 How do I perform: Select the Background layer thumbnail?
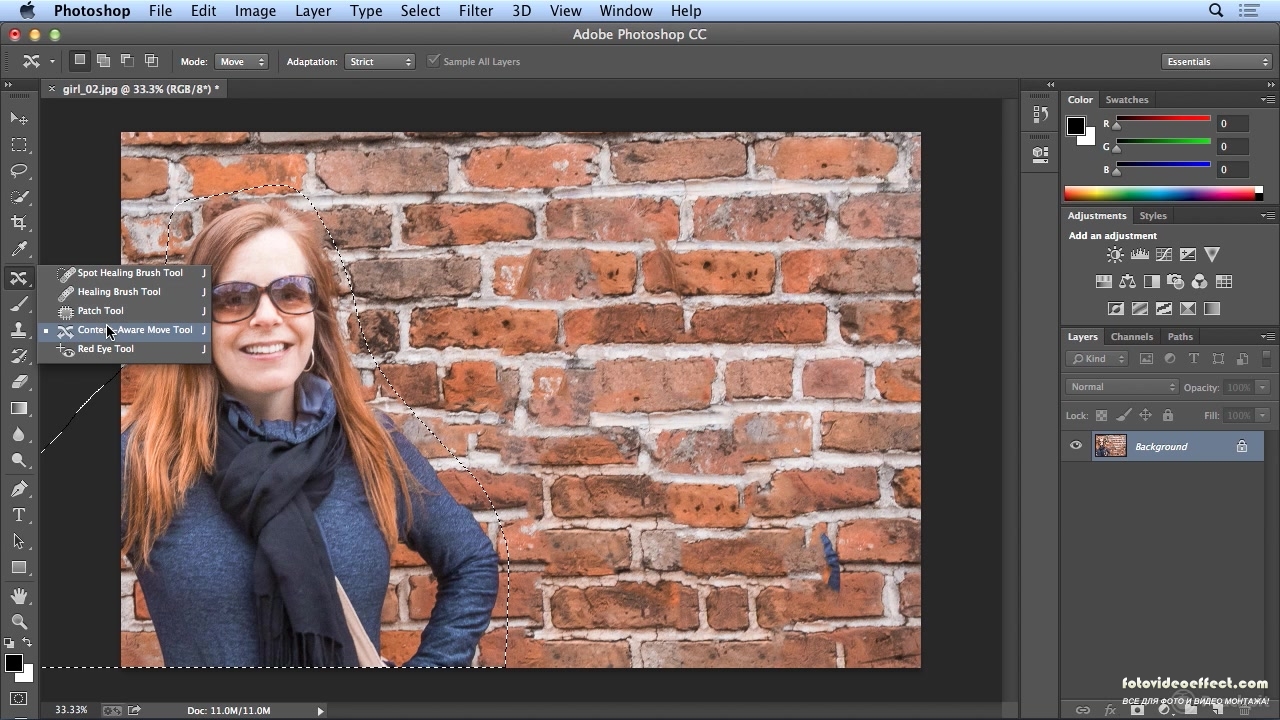coord(1110,446)
